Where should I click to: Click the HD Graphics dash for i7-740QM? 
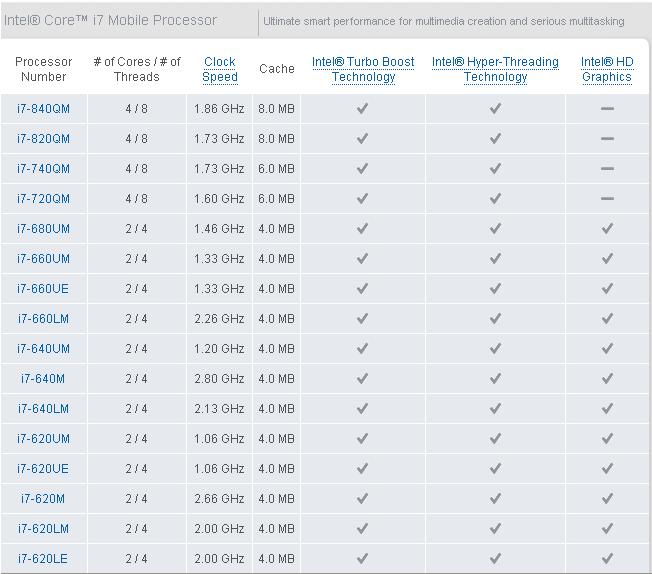[607, 168]
